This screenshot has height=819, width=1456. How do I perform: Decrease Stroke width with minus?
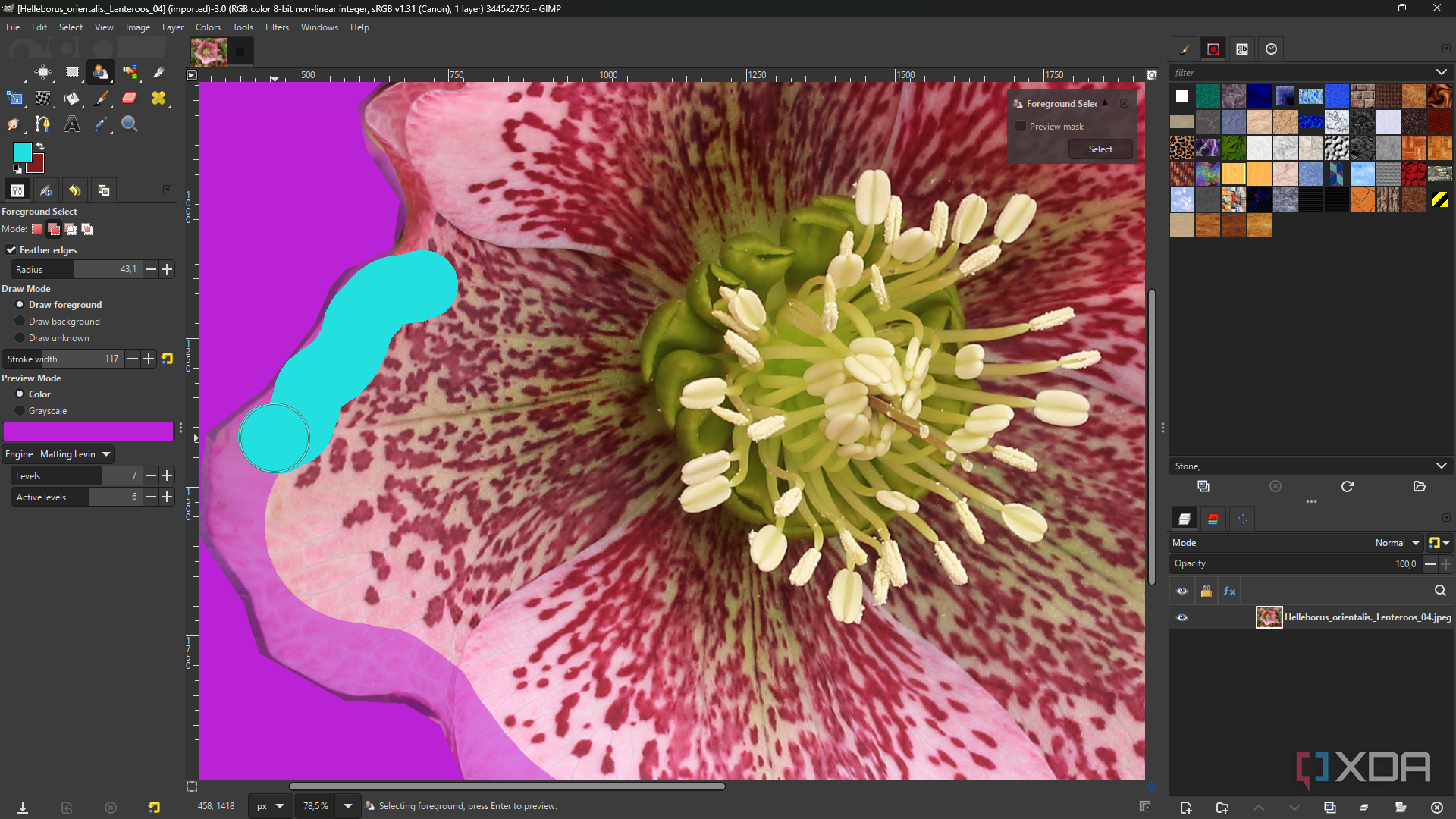click(x=133, y=359)
